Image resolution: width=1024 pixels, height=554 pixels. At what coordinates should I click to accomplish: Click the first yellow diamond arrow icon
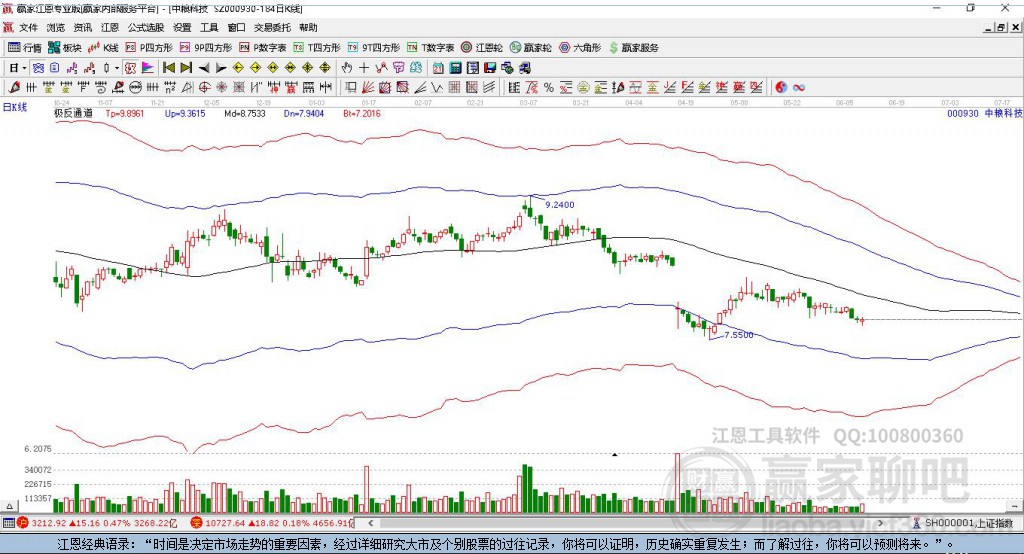[x=238, y=67]
